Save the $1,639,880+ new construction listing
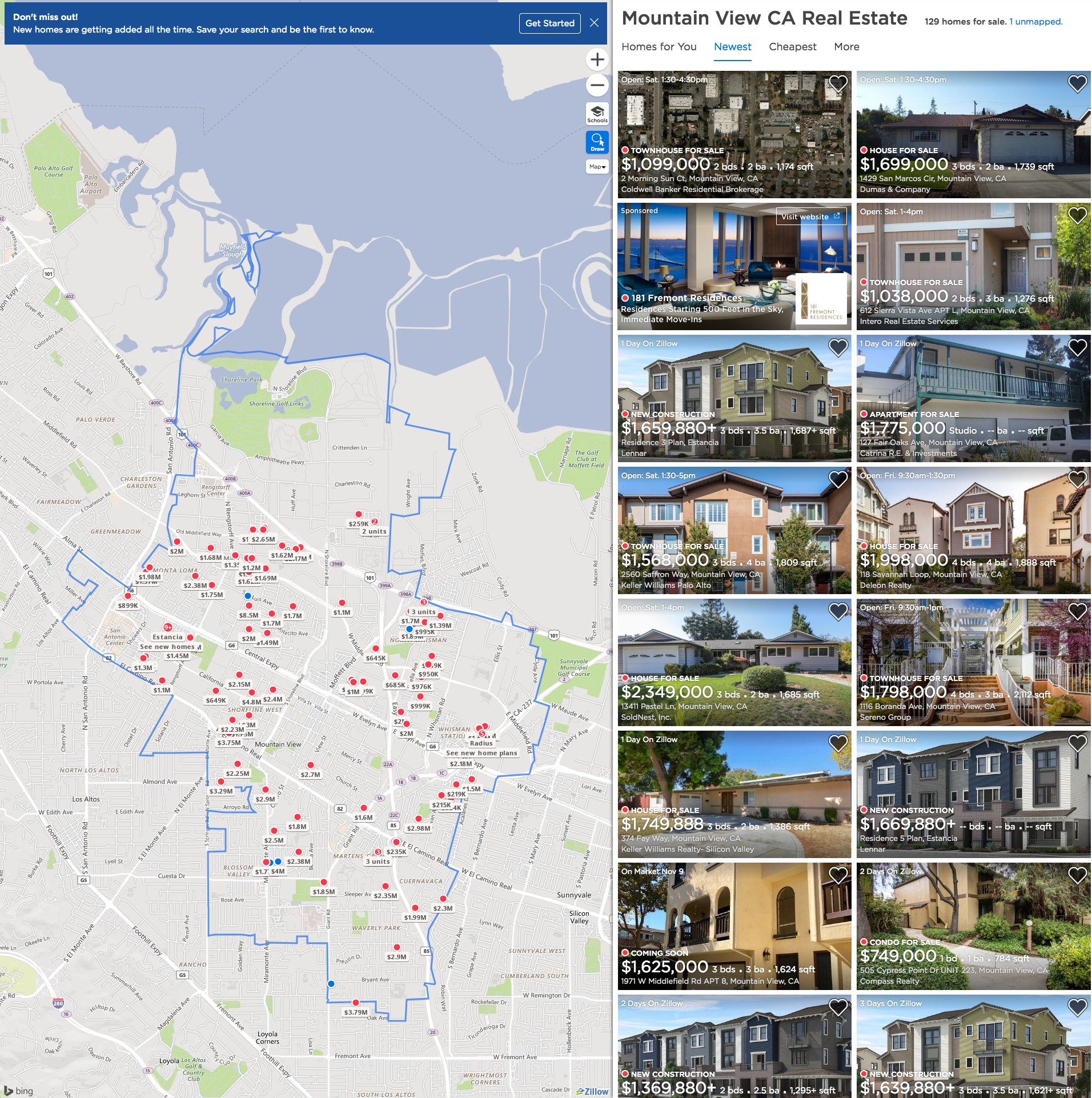 pyautogui.click(x=1077, y=1007)
